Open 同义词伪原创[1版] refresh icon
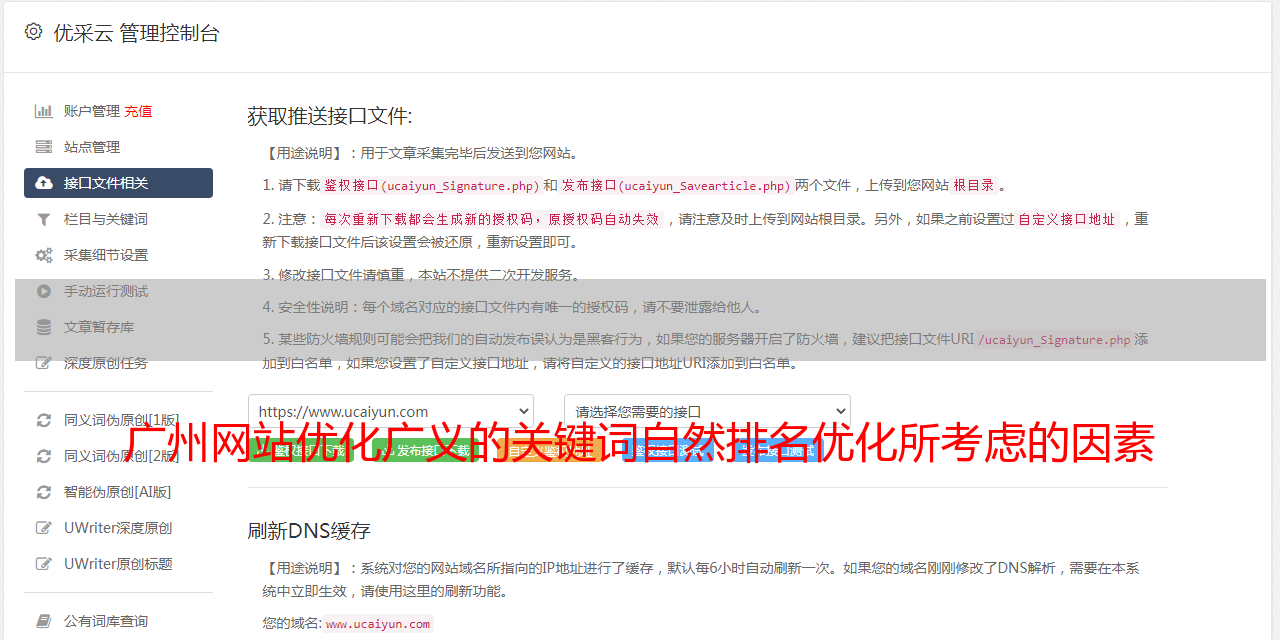The image size is (1280, 640). [44, 420]
